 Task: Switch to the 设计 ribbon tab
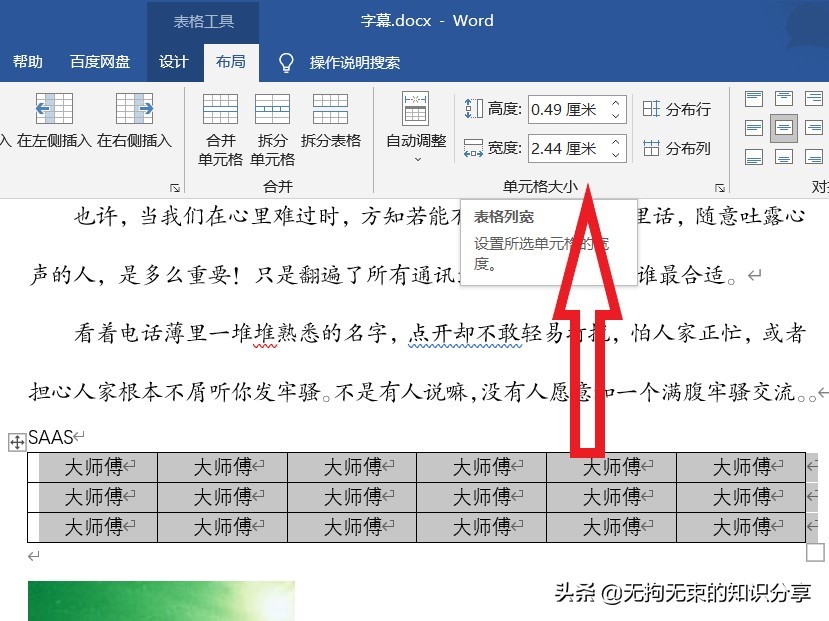click(173, 61)
